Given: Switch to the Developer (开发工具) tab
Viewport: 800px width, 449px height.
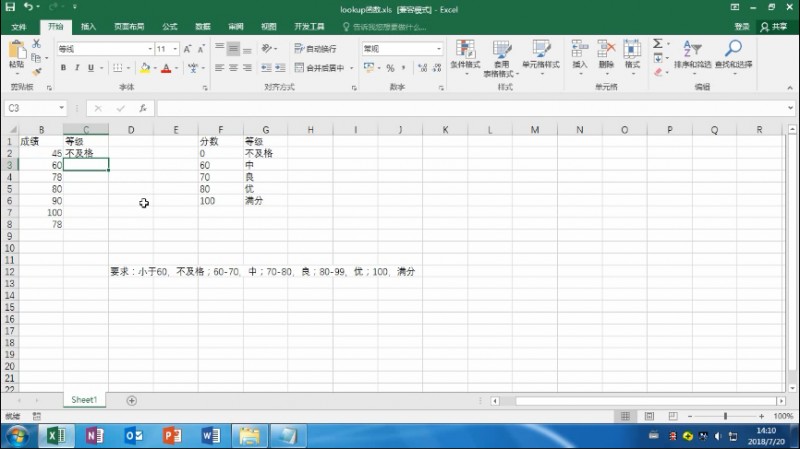Looking at the screenshot, I should 309,27.
